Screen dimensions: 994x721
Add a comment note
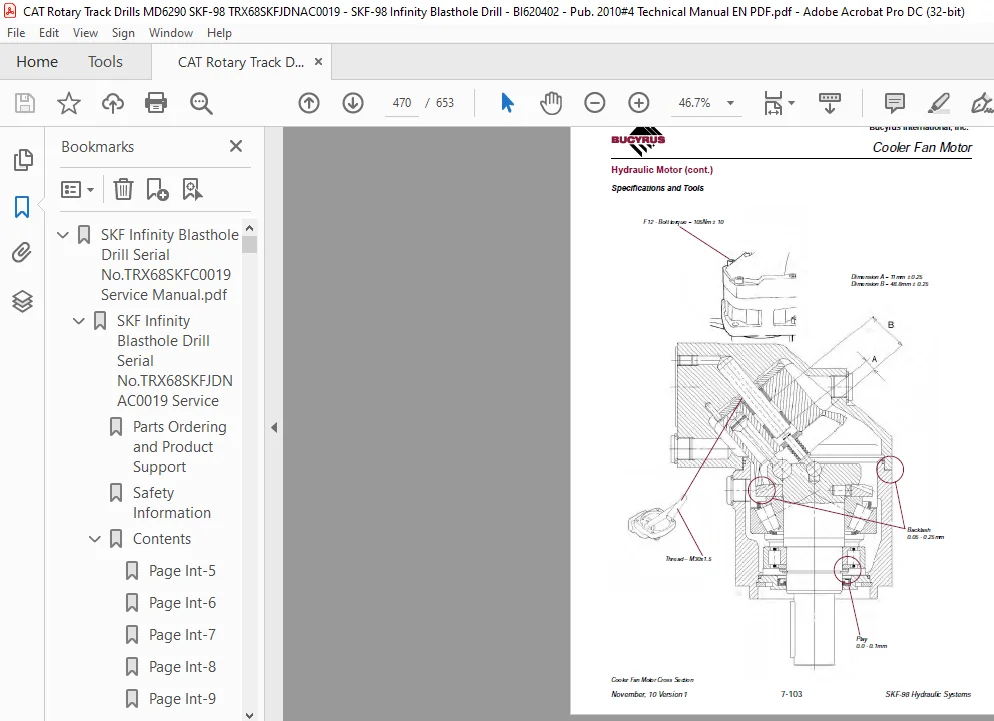[x=894, y=103]
